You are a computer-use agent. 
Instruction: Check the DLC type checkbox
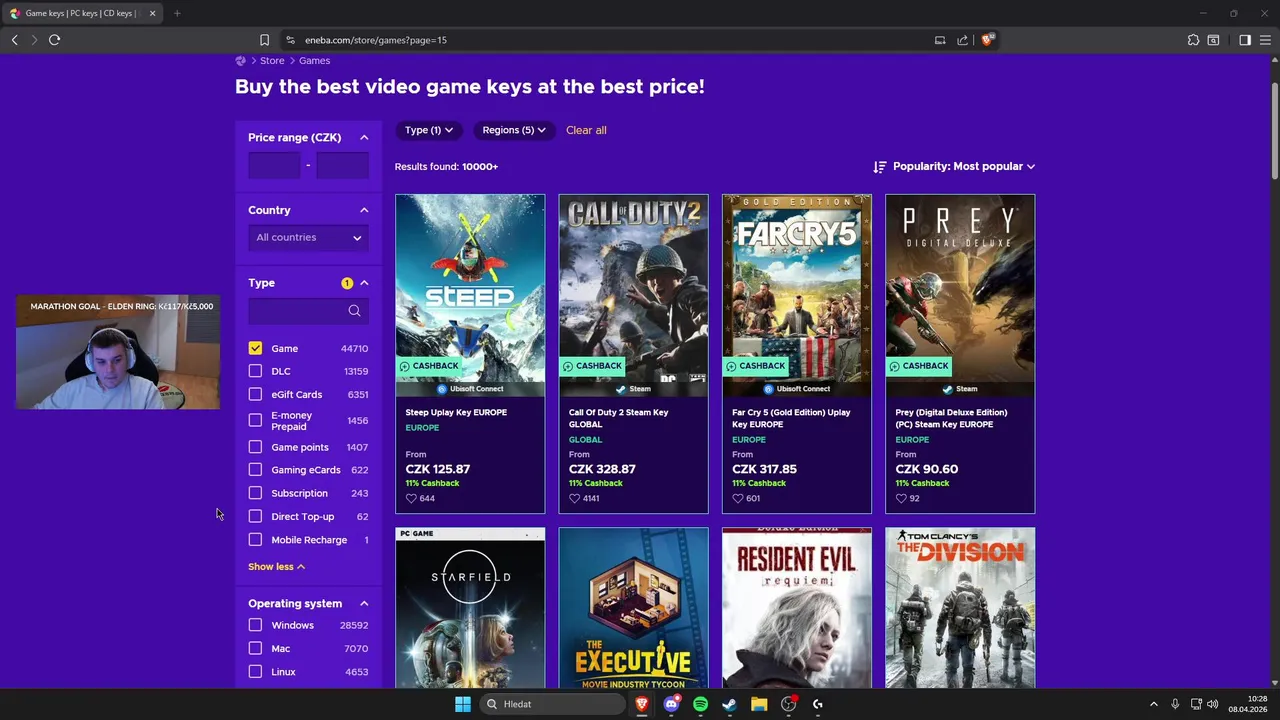[255, 371]
